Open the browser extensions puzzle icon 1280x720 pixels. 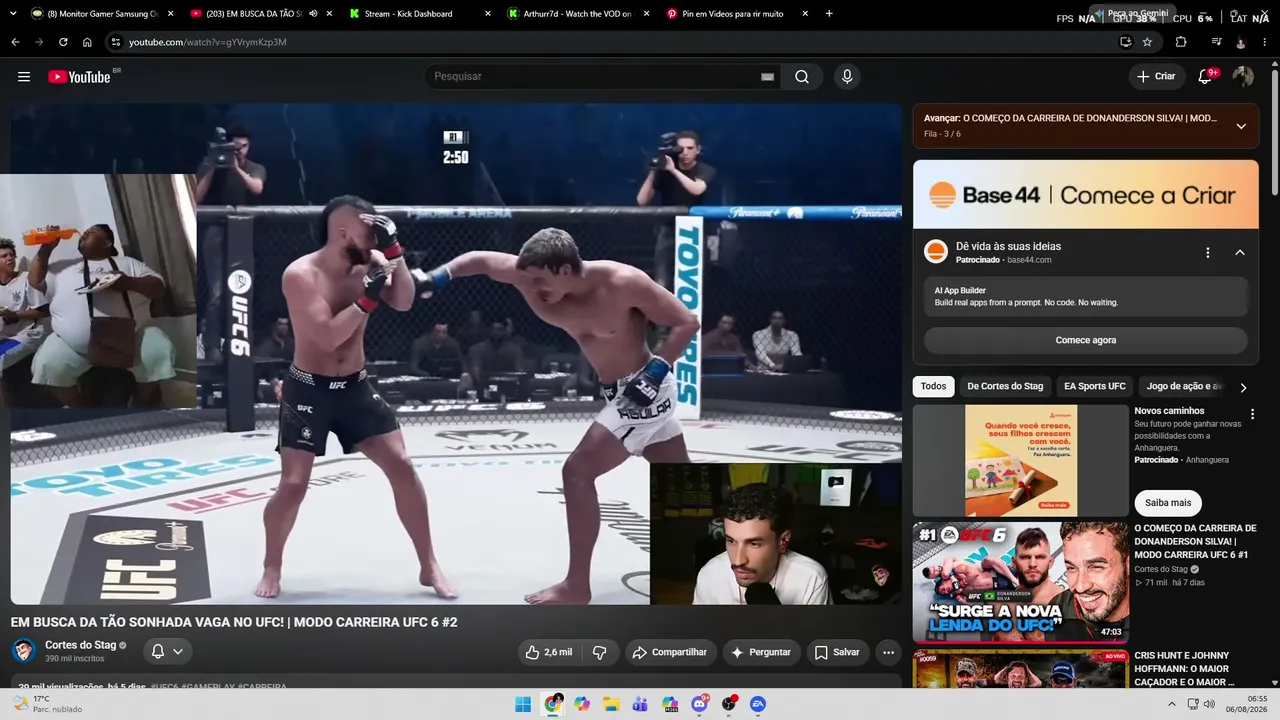pos(1181,42)
